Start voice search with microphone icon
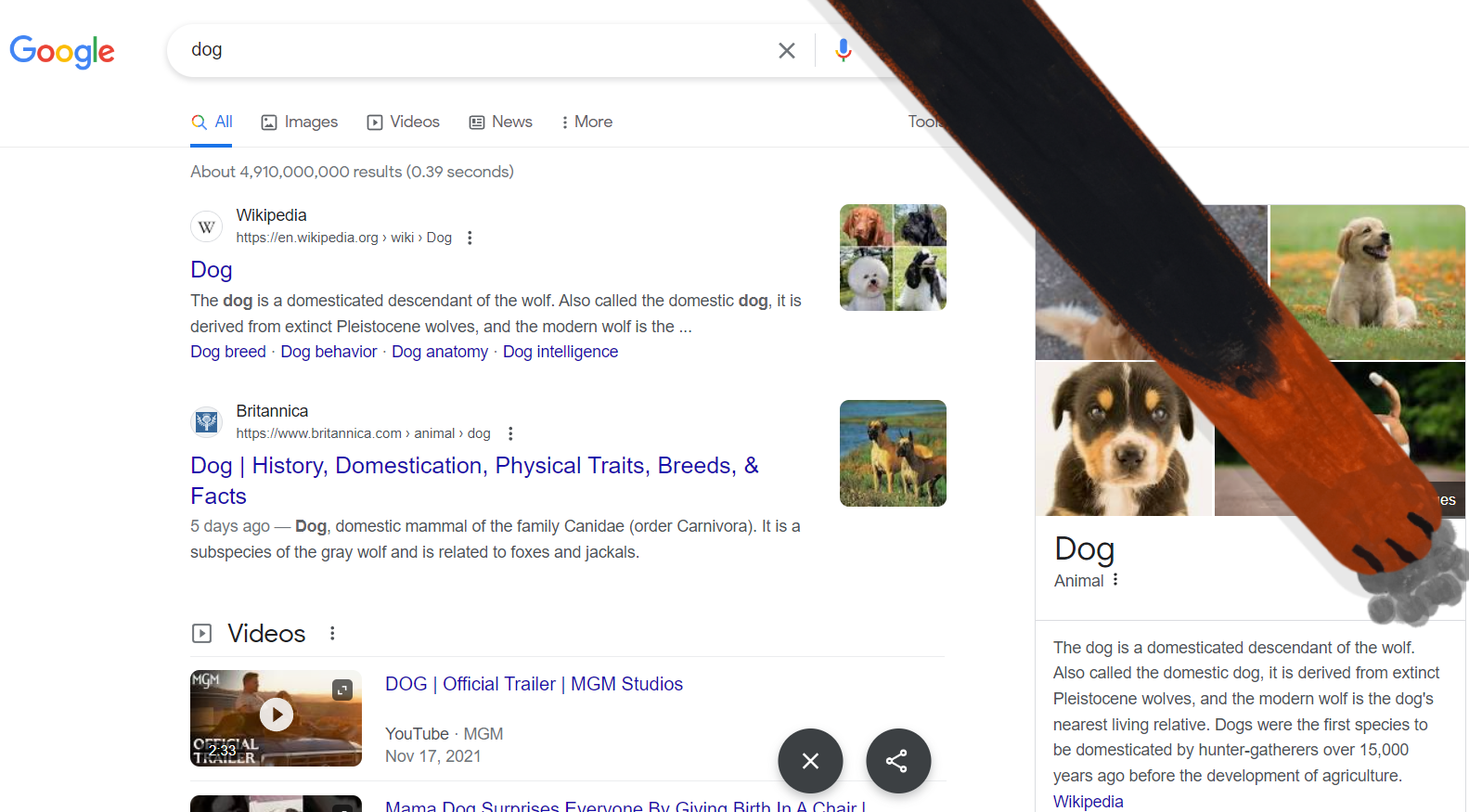 [x=843, y=50]
